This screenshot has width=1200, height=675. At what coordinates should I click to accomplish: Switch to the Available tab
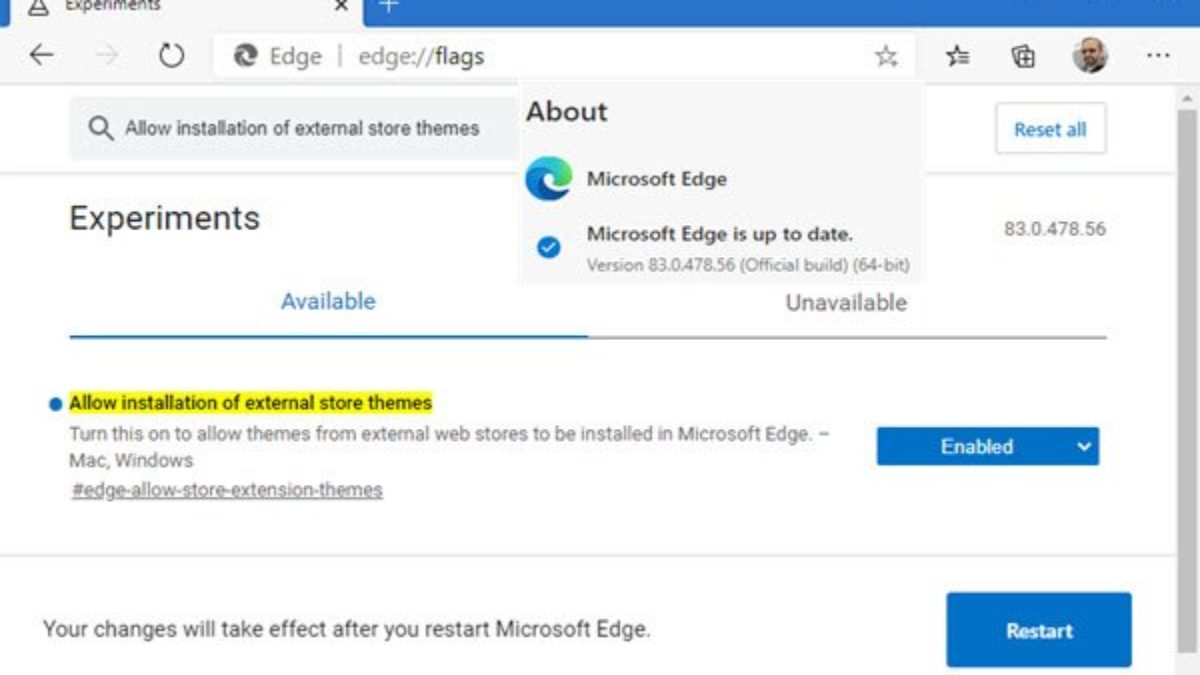click(328, 302)
